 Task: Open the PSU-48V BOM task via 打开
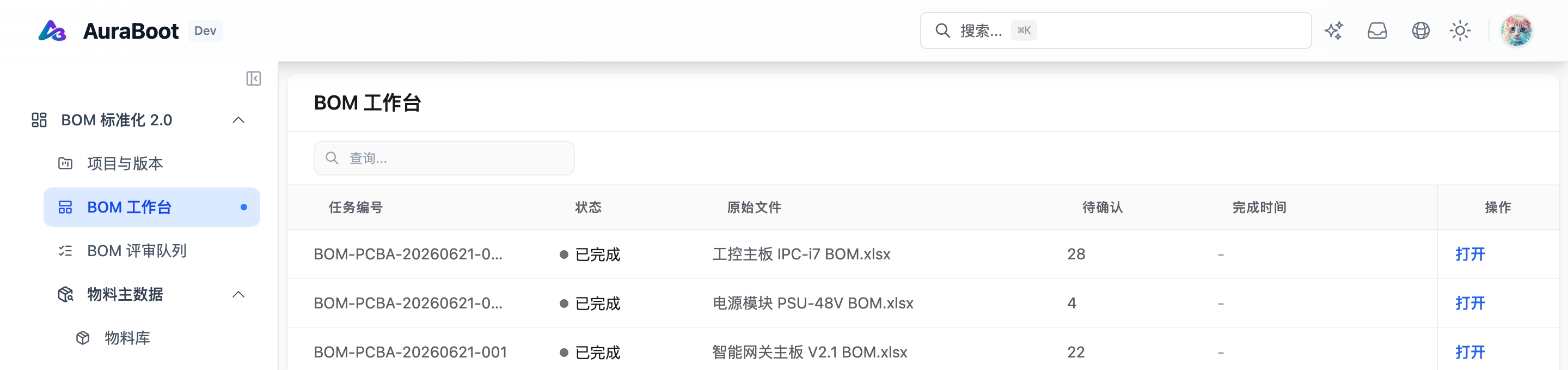(1470, 303)
